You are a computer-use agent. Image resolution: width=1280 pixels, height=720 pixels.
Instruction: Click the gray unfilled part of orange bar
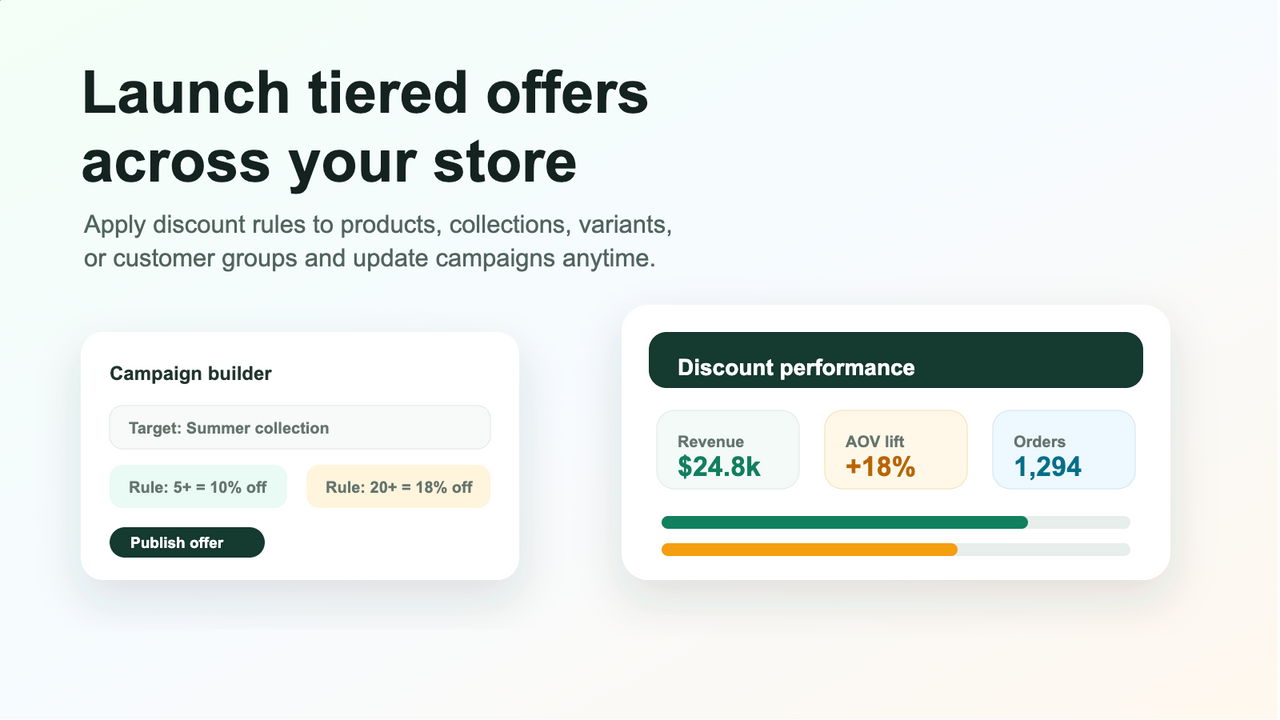click(1044, 549)
